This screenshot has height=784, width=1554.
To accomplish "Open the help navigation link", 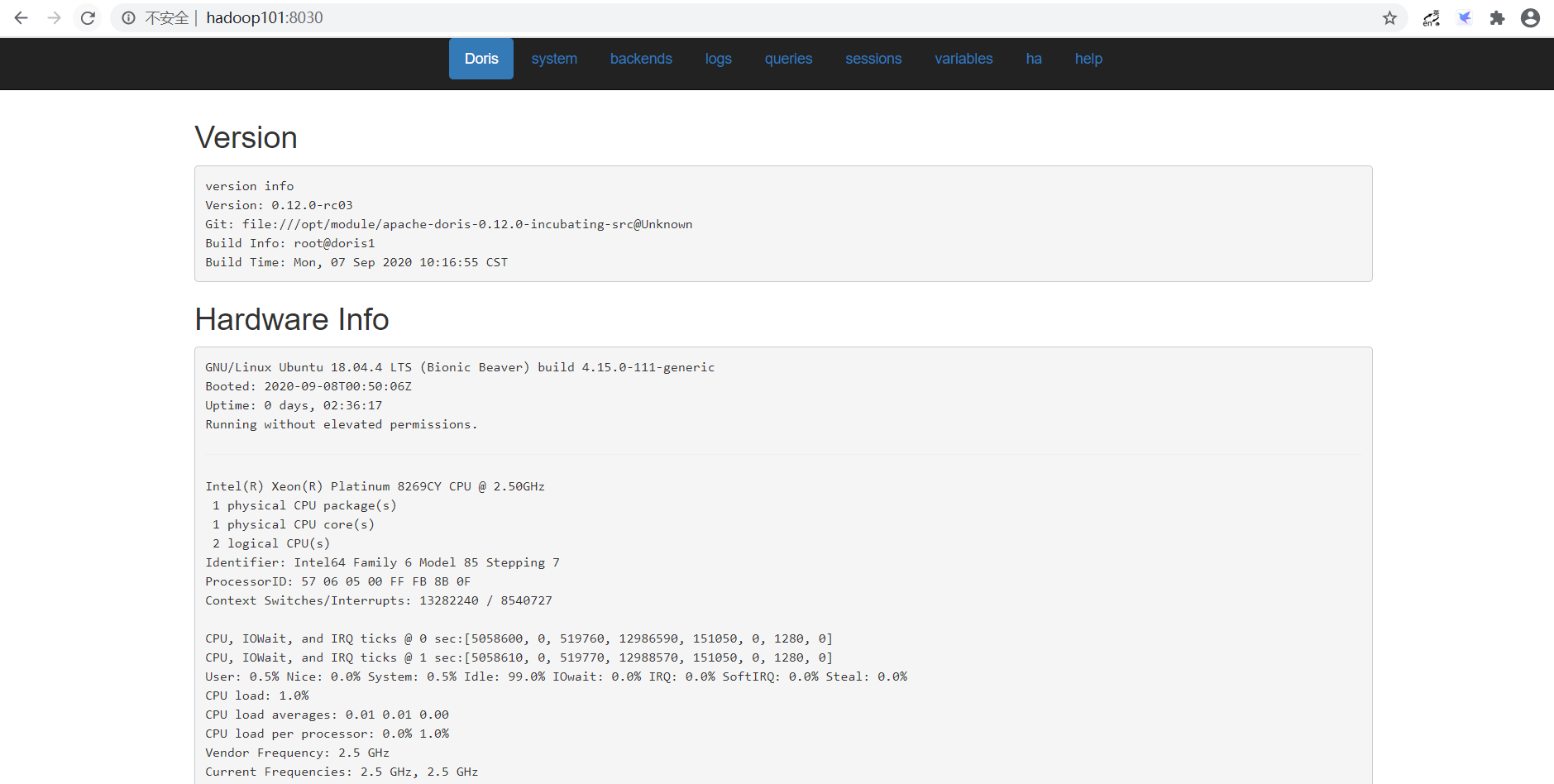I will (x=1088, y=59).
